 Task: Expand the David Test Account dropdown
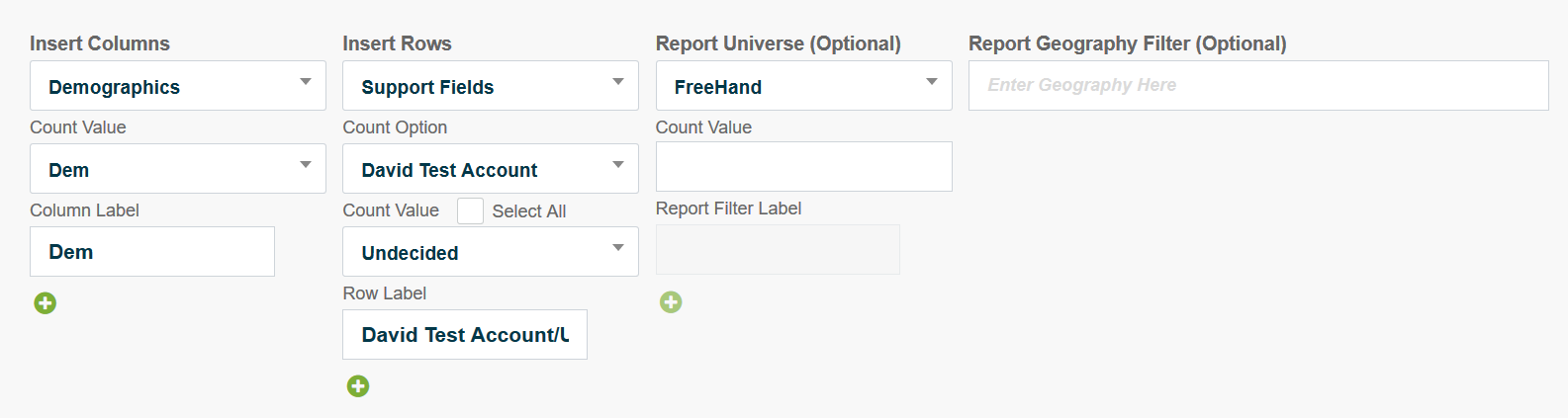[490, 169]
